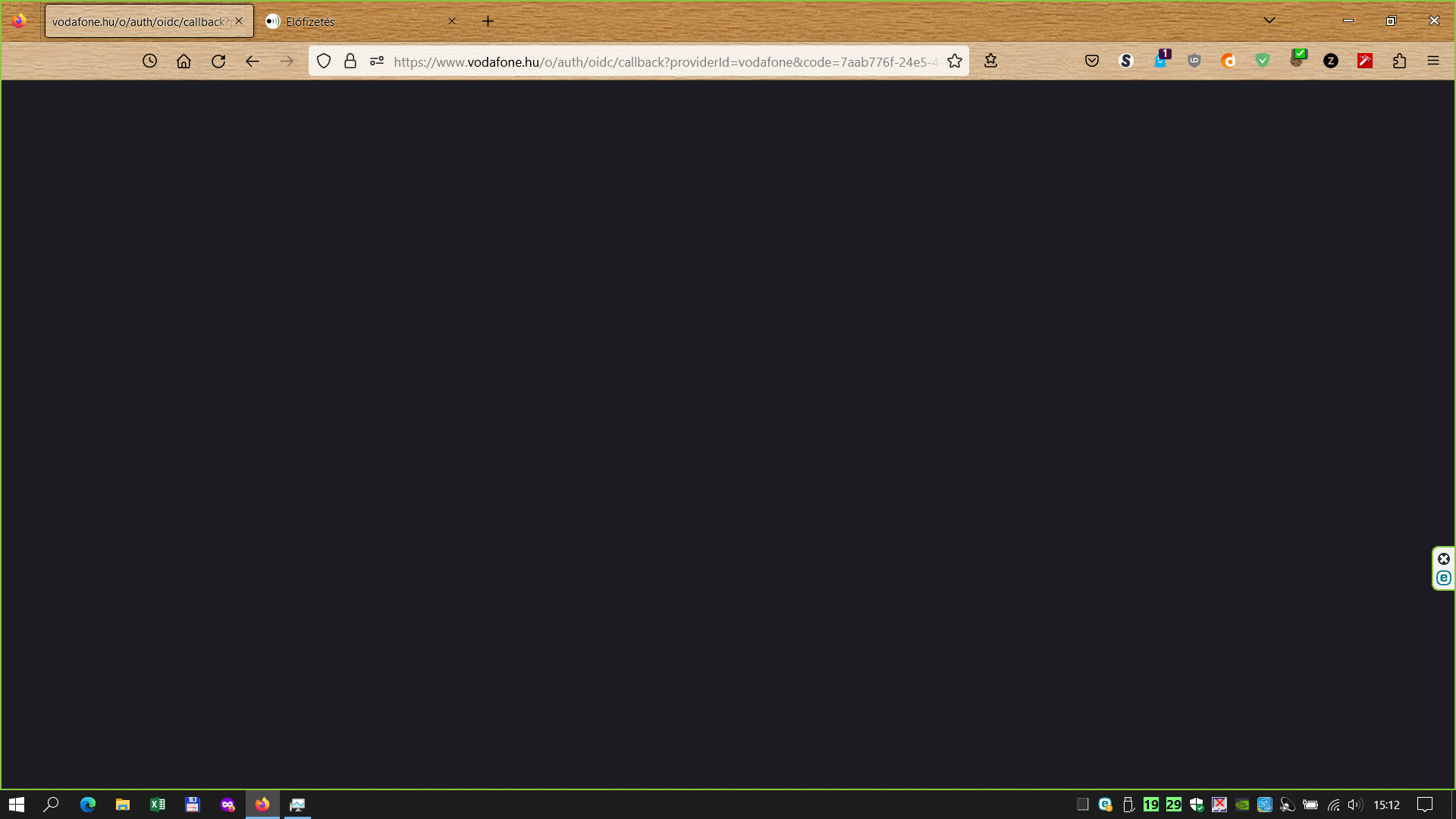Select the vodafone.hu callback tab
Screen dimensions: 1456x819
[x=139, y=21]
